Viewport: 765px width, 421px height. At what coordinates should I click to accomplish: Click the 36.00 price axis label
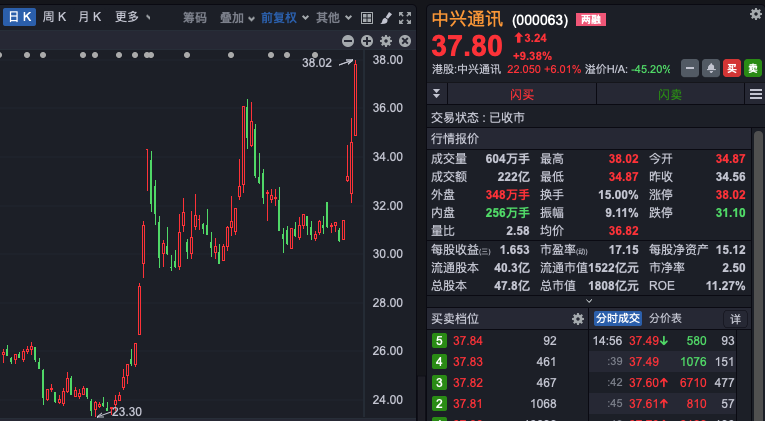coord(388,108)
